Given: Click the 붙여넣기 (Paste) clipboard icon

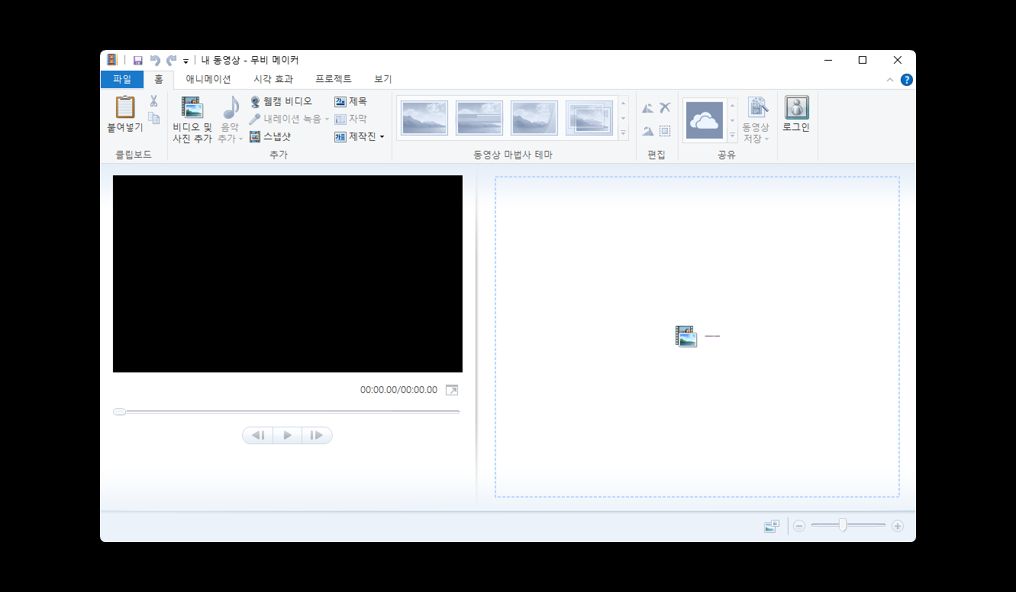Looking at the screenshot, I should click(125, 107).
